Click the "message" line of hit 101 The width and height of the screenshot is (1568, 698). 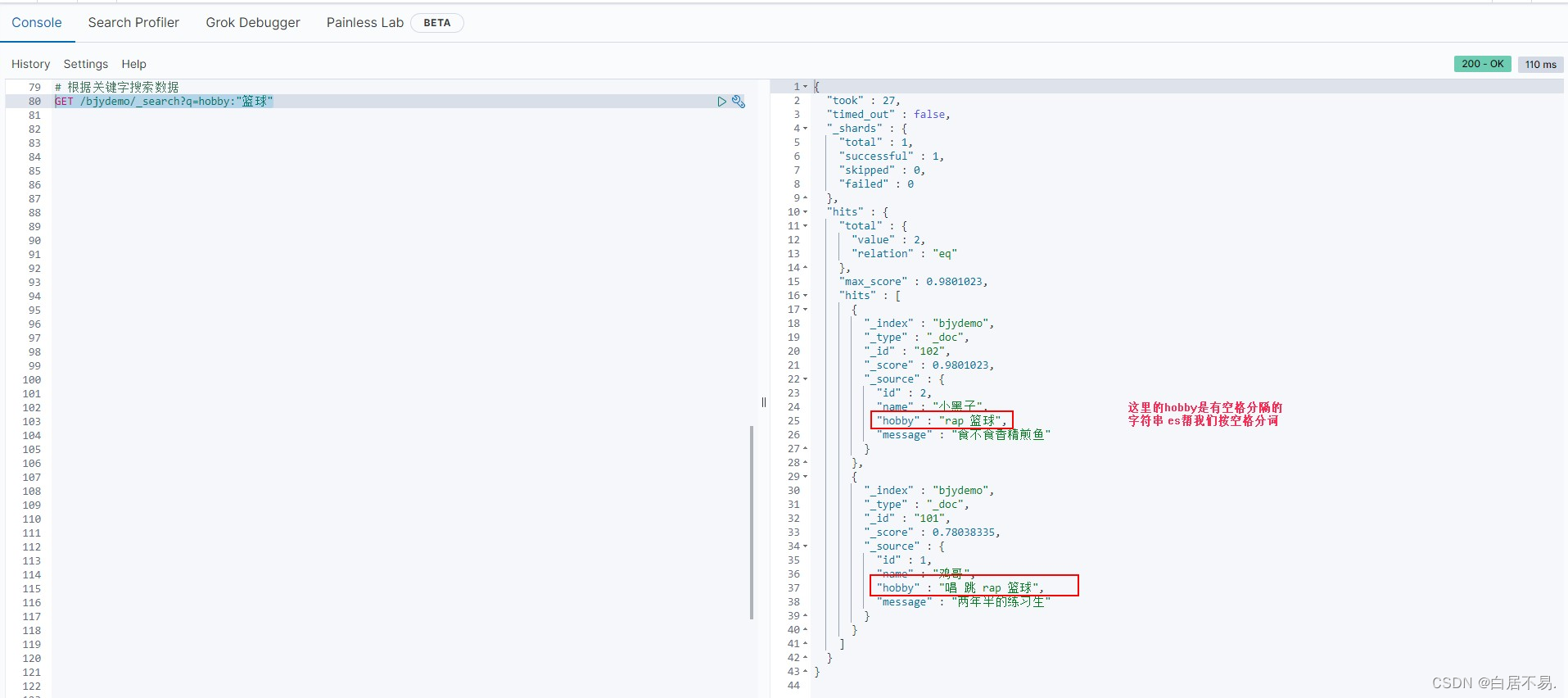tap(964, 602)
